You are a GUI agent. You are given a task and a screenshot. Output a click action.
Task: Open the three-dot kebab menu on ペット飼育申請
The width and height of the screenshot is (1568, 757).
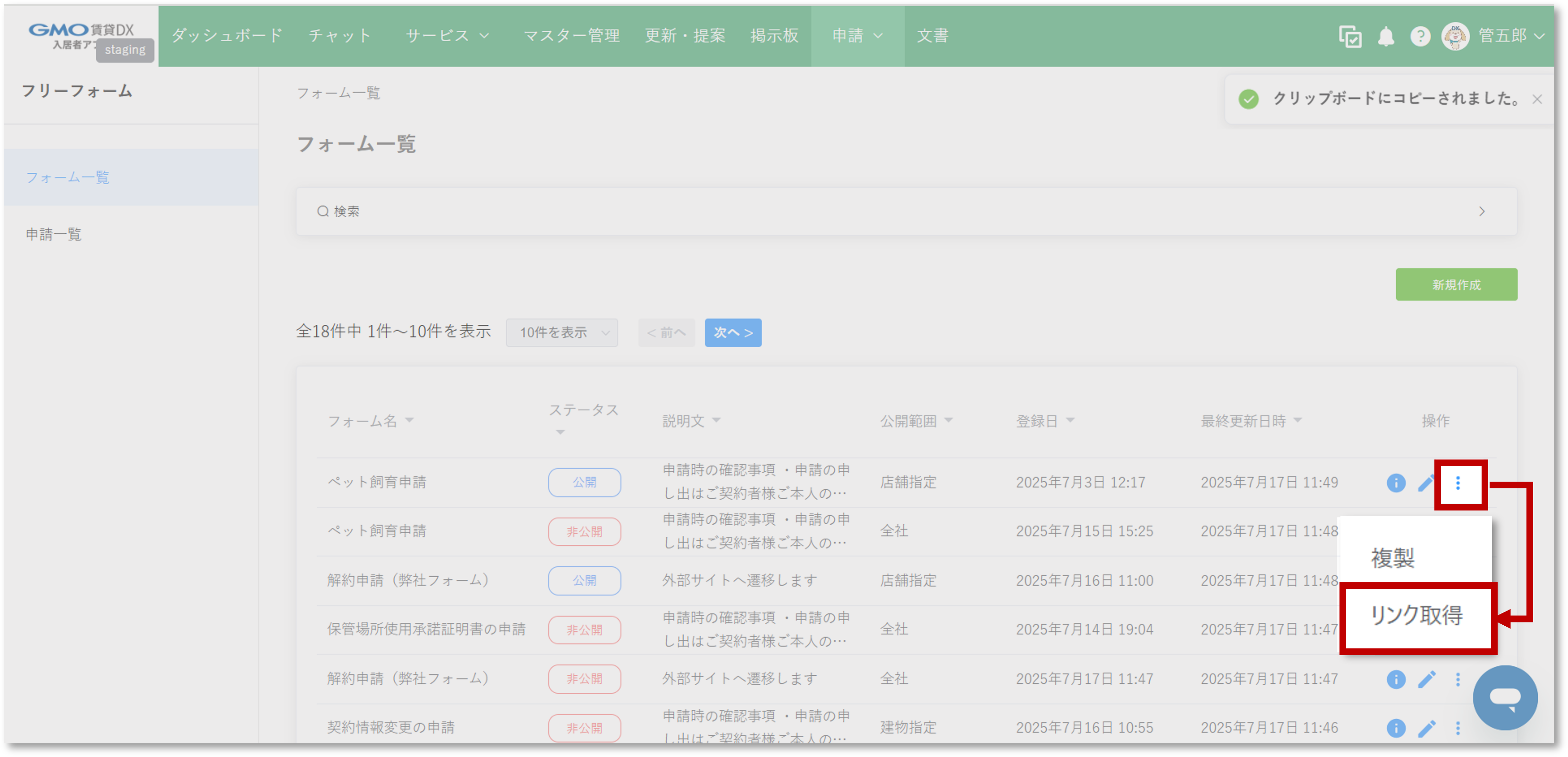point(1458,482)
